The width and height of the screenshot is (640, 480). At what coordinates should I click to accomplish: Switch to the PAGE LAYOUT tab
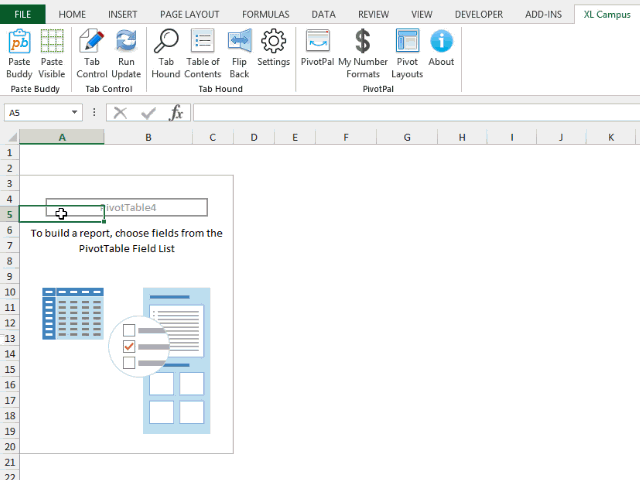pyautogui.click(x=190, y=15)
